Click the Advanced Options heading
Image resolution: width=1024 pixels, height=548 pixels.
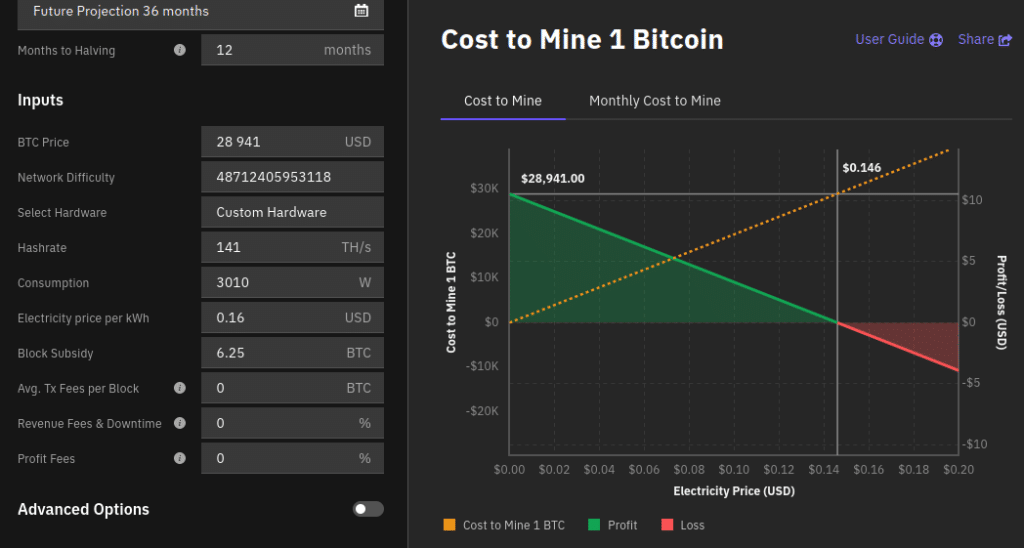[x=83, y=509]
